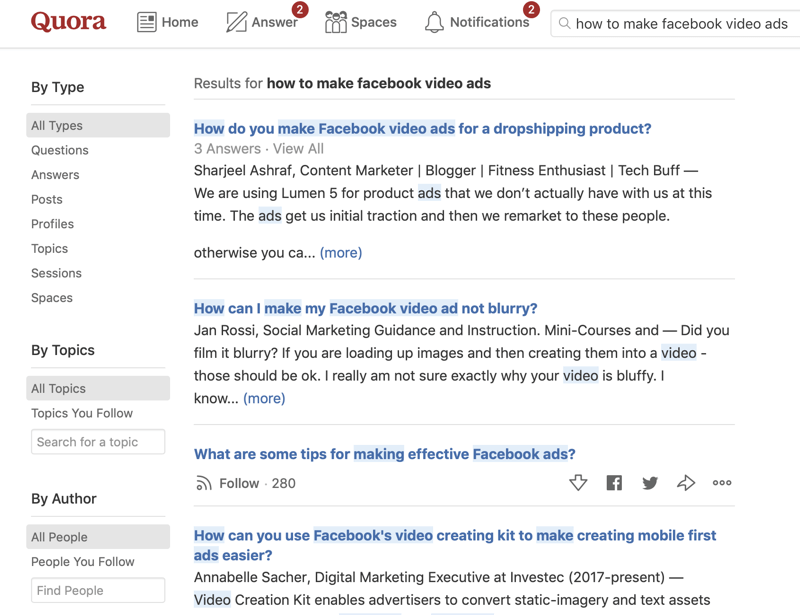Screen dimensions: 800x615
Task: Share question via Facebook icon
Action: [614, 482]
